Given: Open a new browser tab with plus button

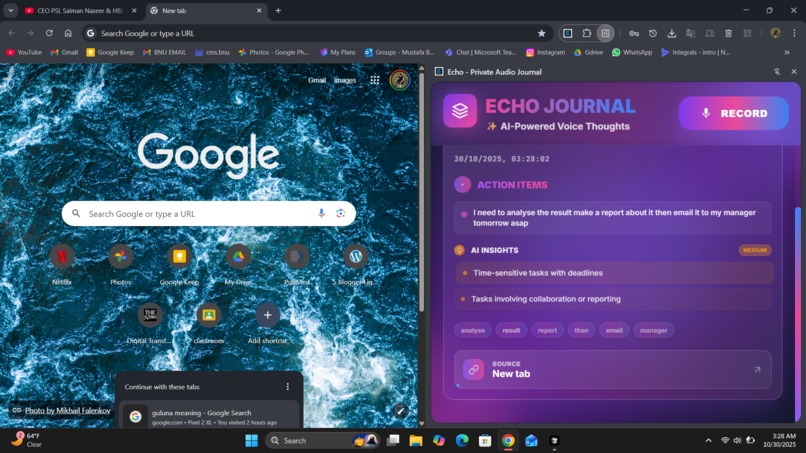Looking at the screenshot, I should 278,10.
